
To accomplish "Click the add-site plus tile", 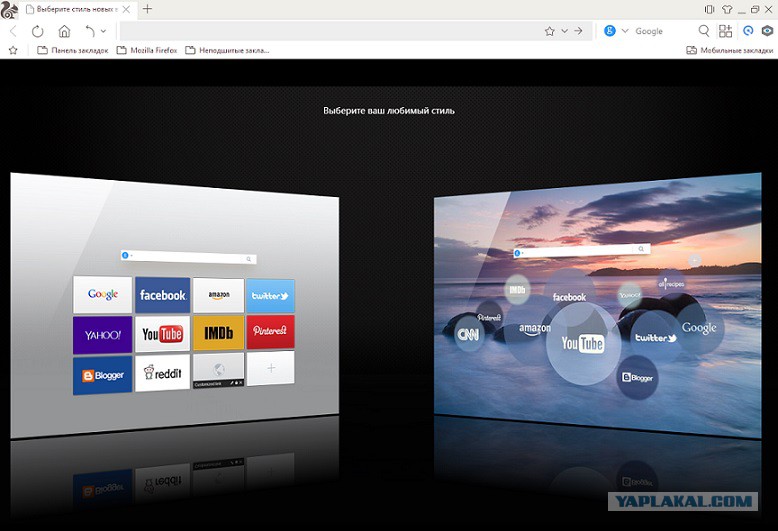I will pyautogui.click(x=270, y=368).
